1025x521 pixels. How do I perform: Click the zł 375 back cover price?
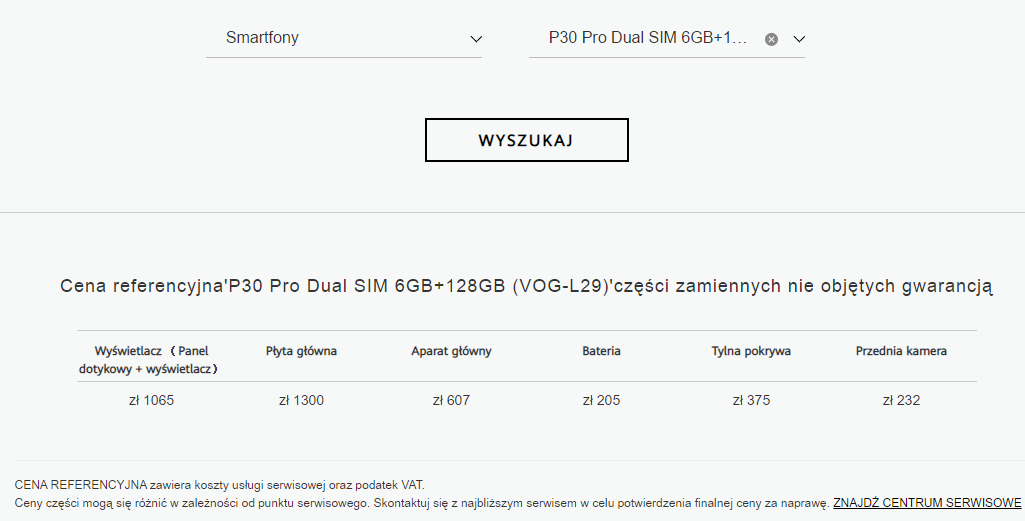(751, 400)
